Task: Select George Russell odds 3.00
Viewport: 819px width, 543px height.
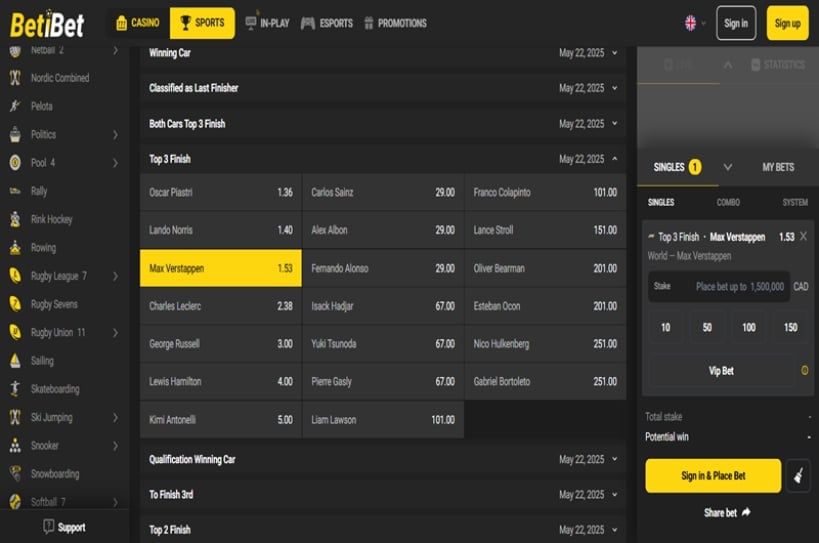Action: tap(220, 344)
